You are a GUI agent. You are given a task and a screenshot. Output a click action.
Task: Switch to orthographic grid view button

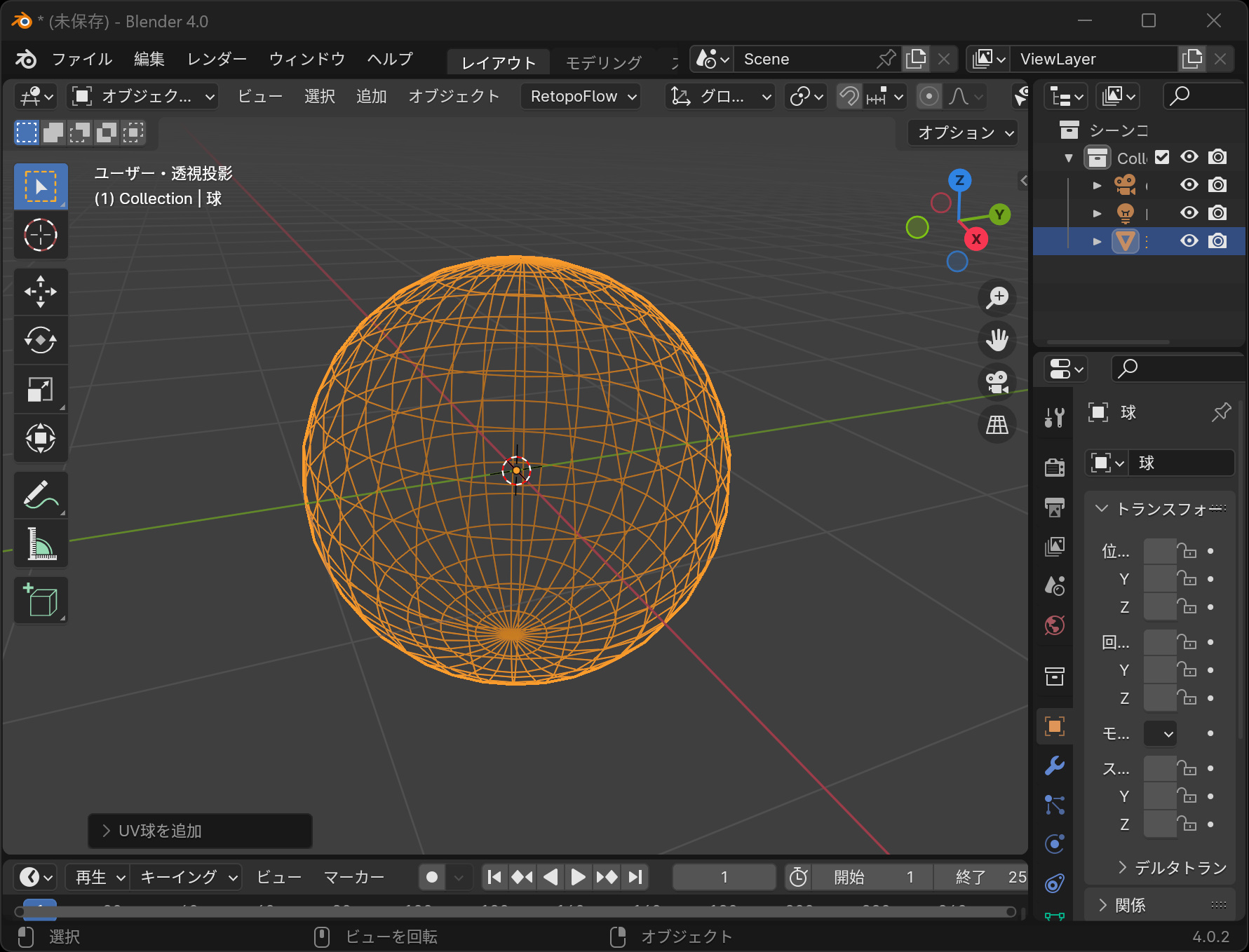coord(997,424)
